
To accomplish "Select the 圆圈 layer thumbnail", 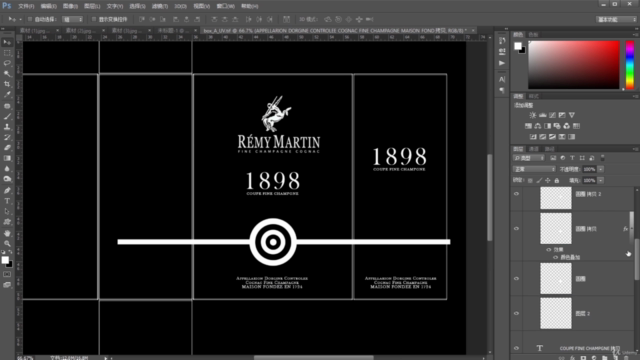I will [556, 278].
